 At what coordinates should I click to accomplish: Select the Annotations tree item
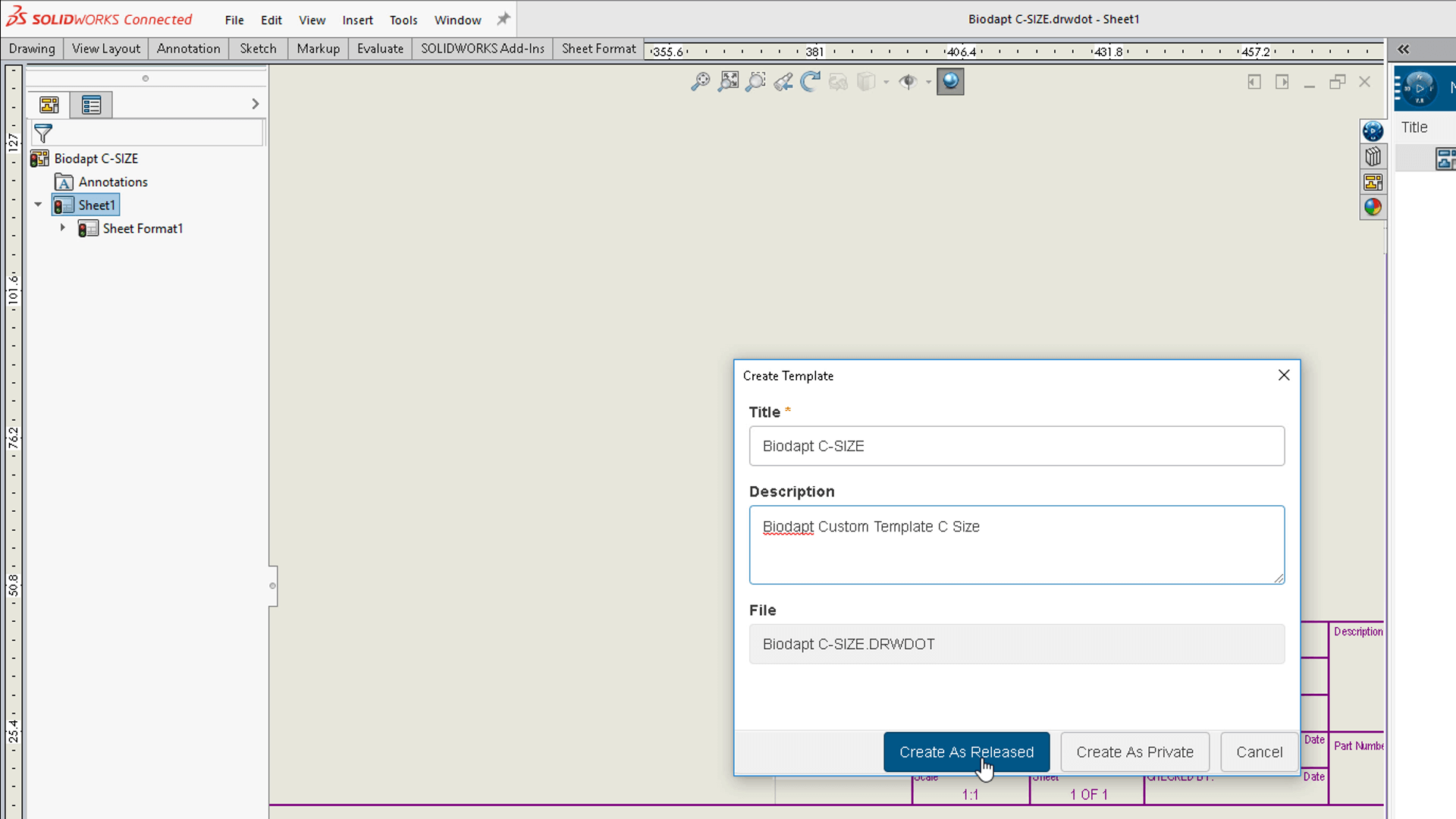click(113, 182)
